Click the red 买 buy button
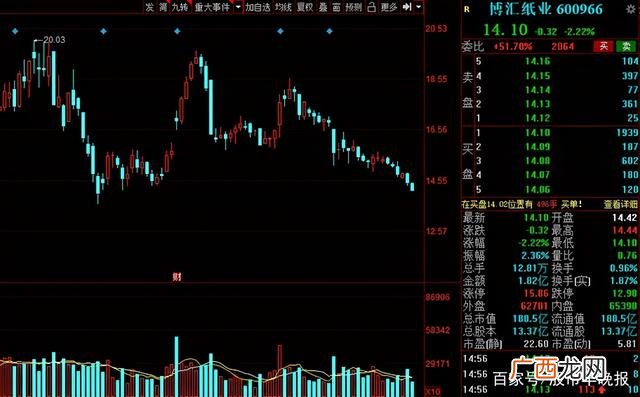 [604, 46]
